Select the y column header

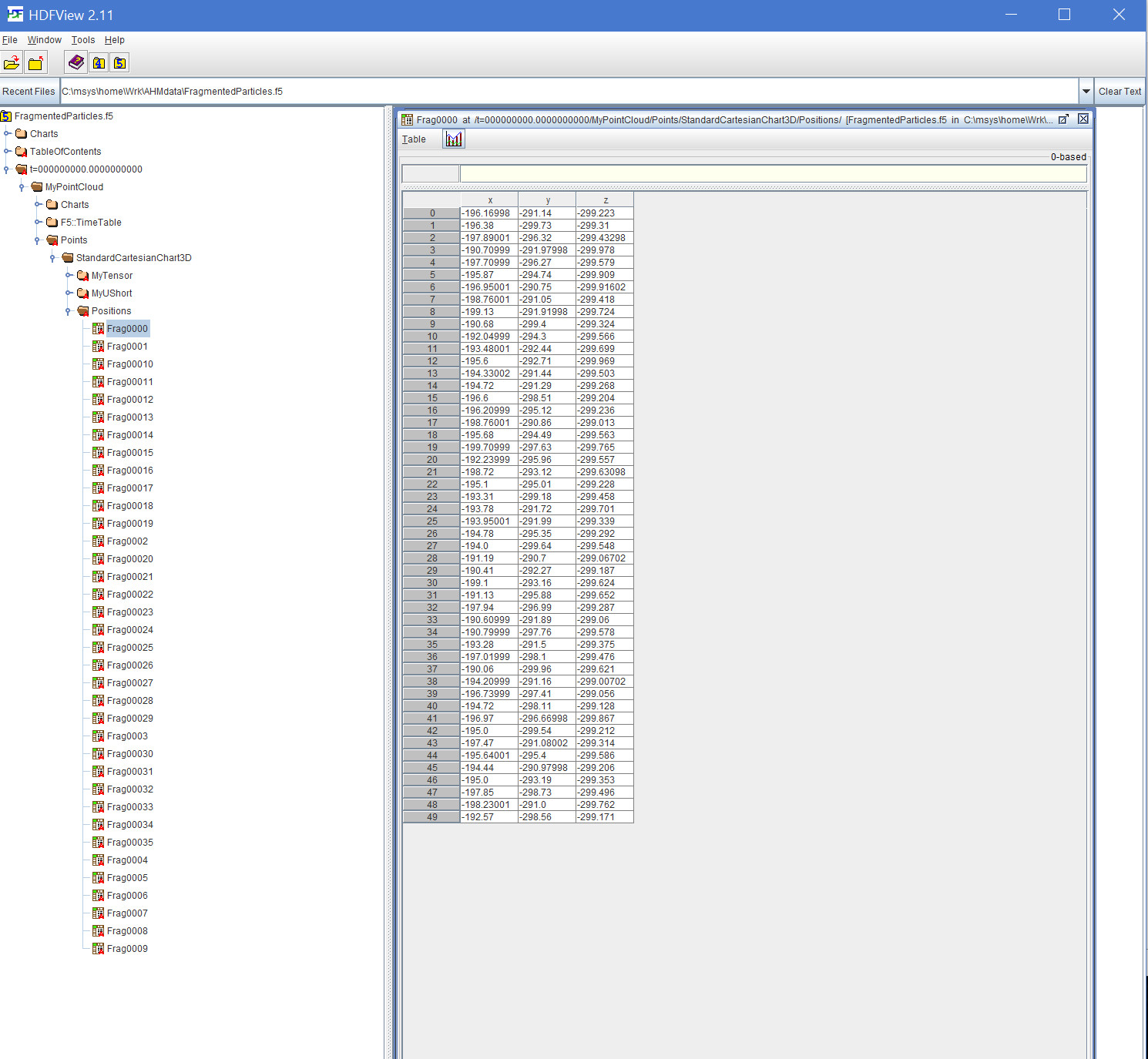coord(547,200)
